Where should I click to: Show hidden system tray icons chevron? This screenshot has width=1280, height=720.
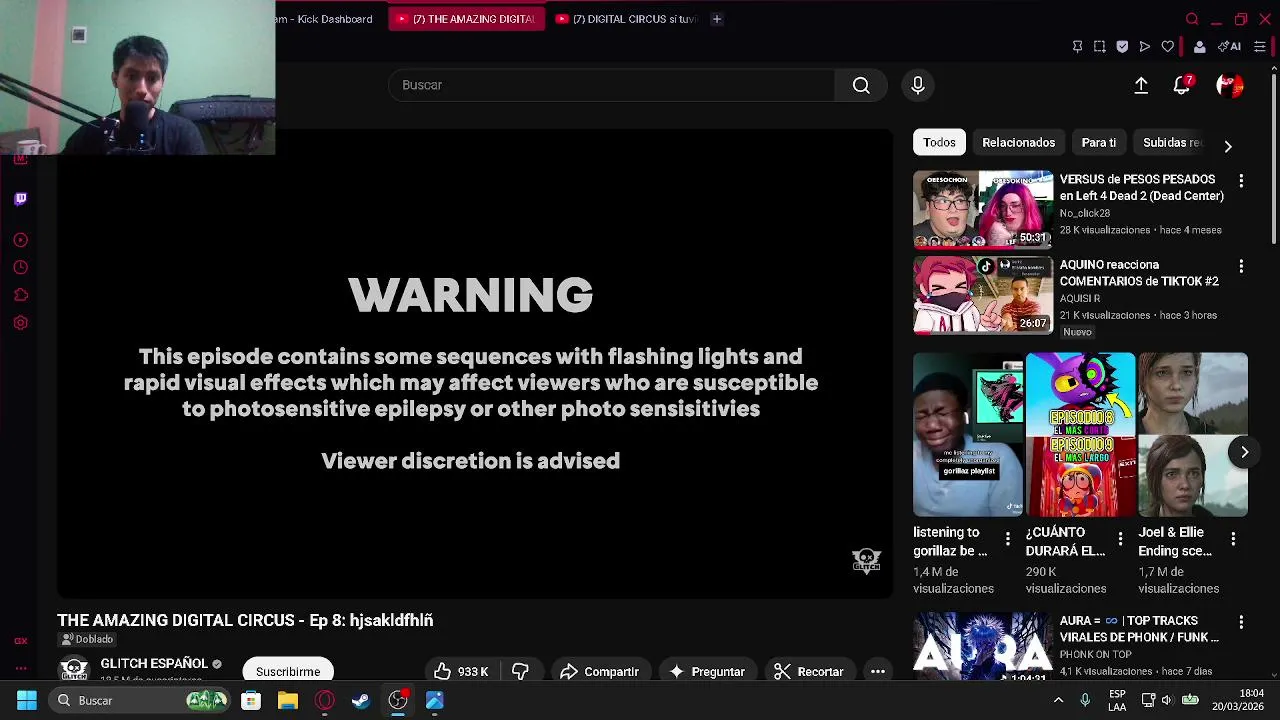(1058, 700)
